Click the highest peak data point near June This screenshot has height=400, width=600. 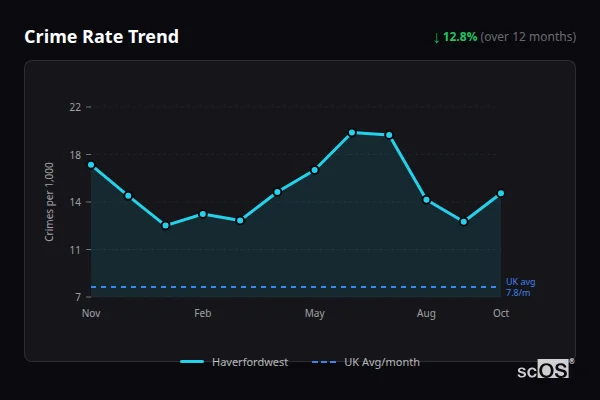[352, 133]
